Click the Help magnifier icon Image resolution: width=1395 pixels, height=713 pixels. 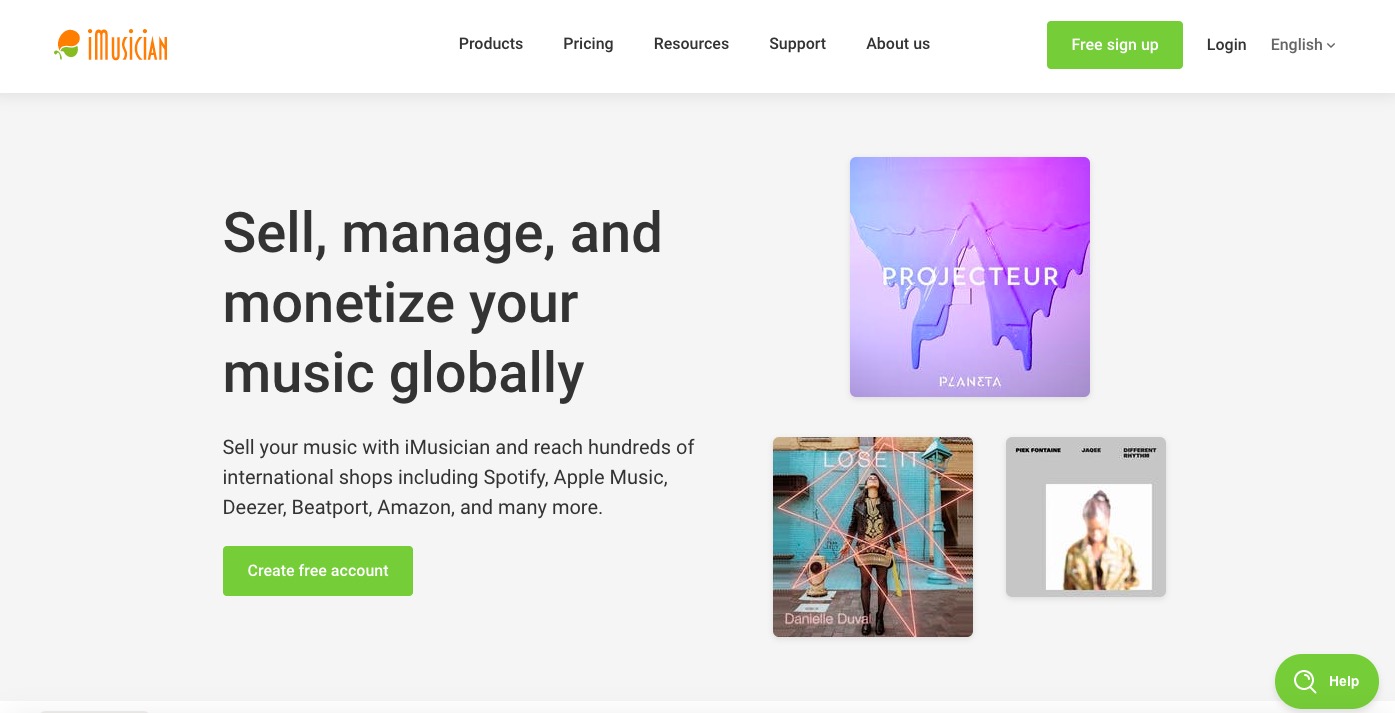pyautogui.click(x=1305, y=682)
